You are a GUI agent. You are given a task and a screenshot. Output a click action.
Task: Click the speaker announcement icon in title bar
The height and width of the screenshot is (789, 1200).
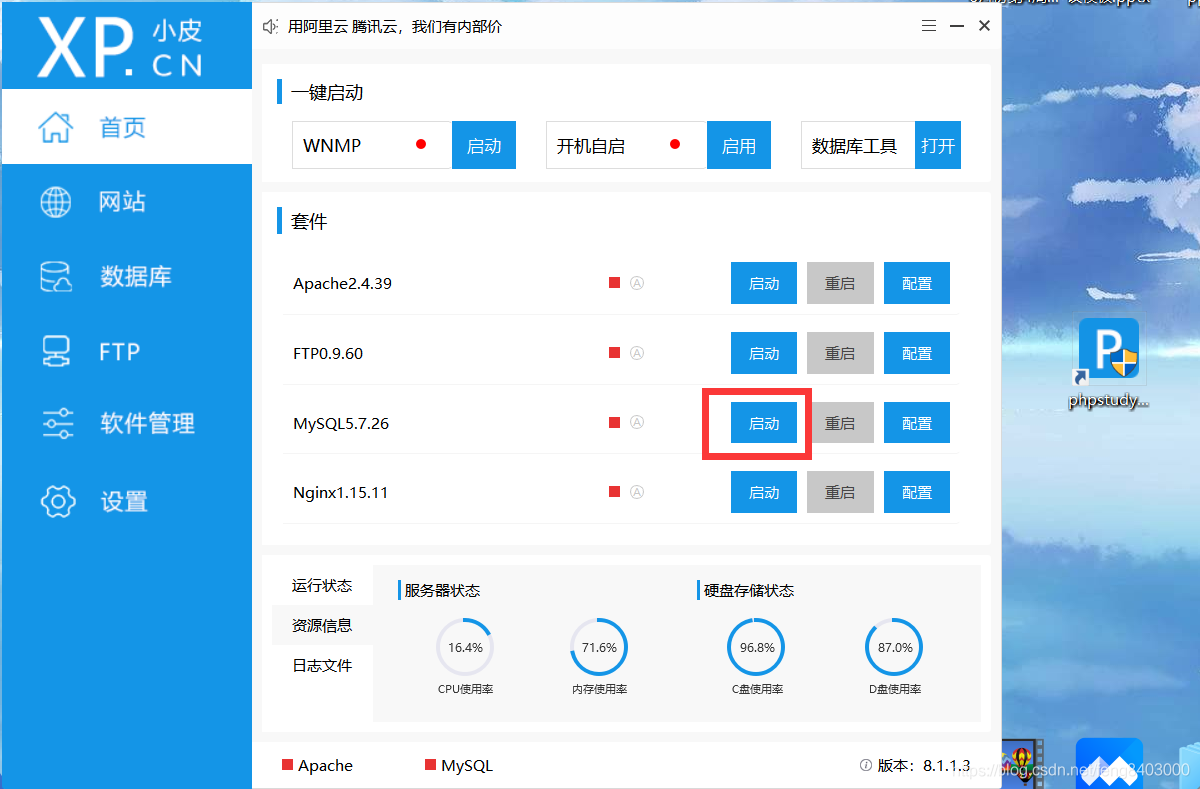click(270, 27)
